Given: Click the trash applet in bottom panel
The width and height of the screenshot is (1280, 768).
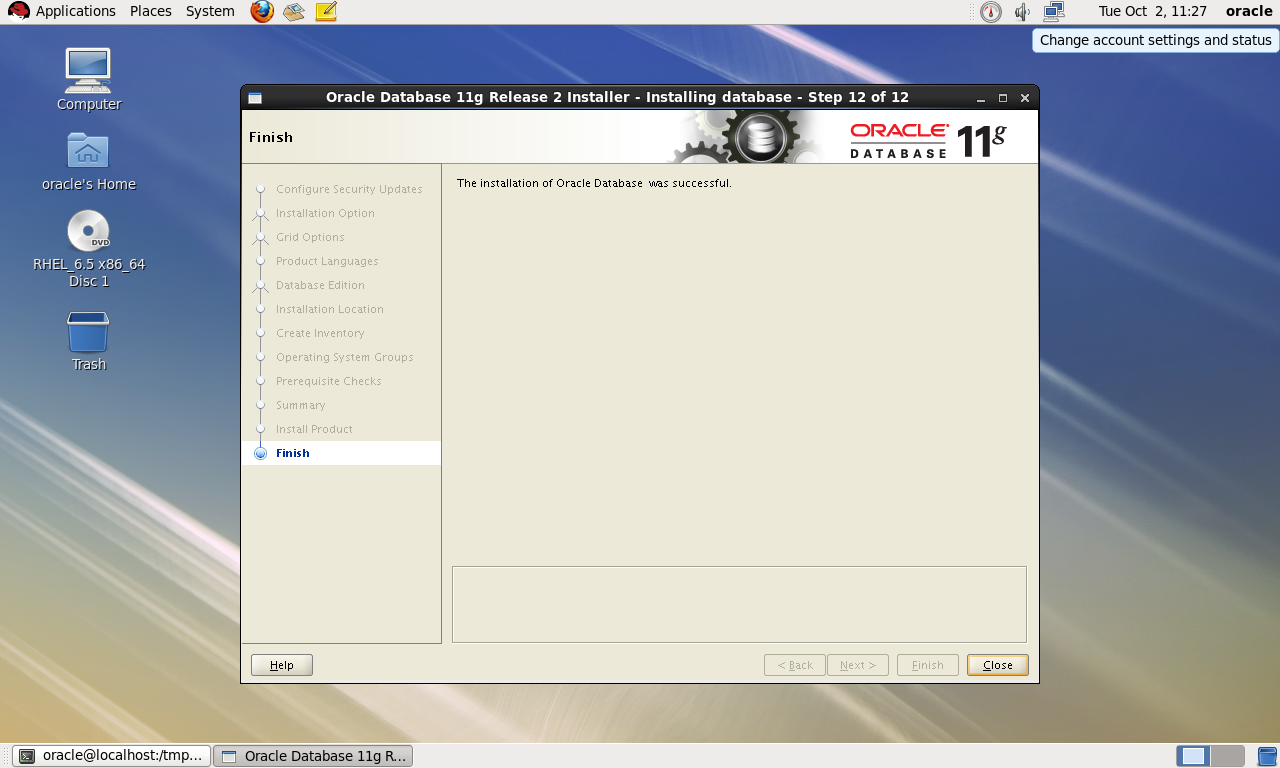Looking at the screenshot, I should click(x=1267, y=756).
